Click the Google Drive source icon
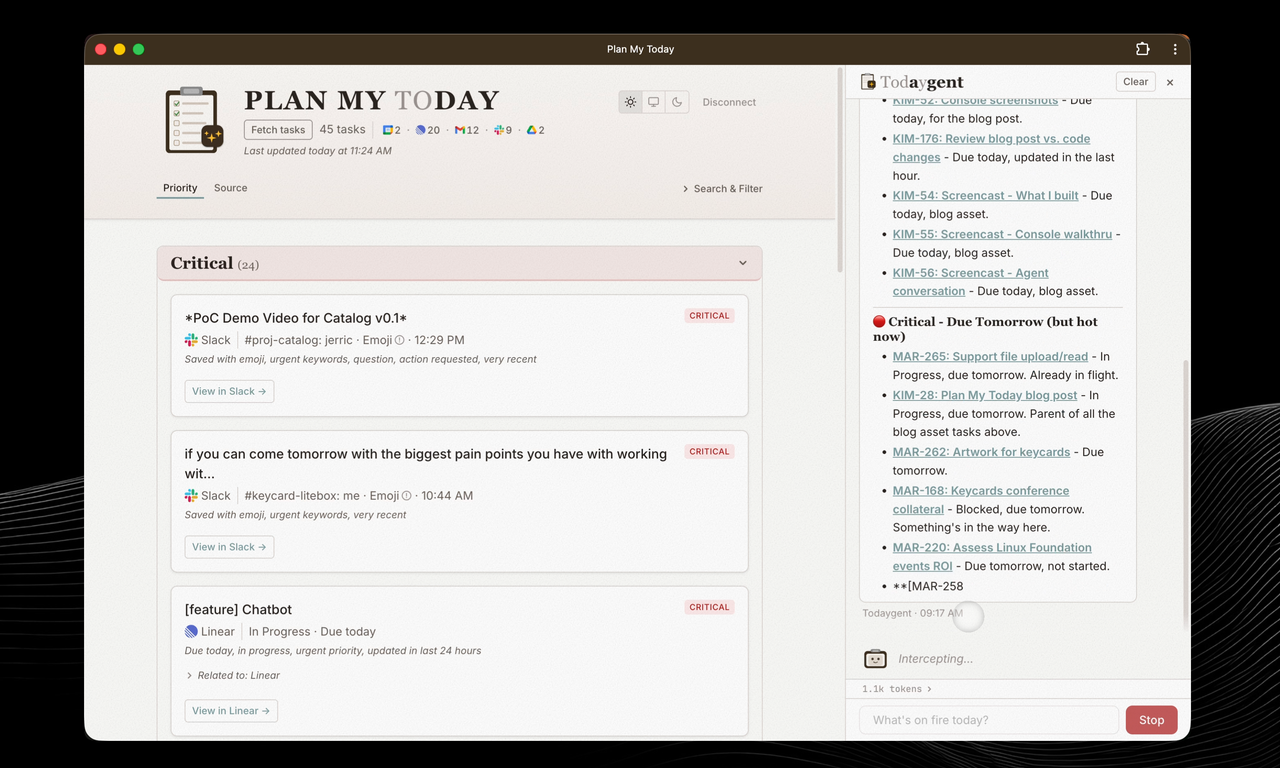1280x768 pixels. [x=532, y=130]
